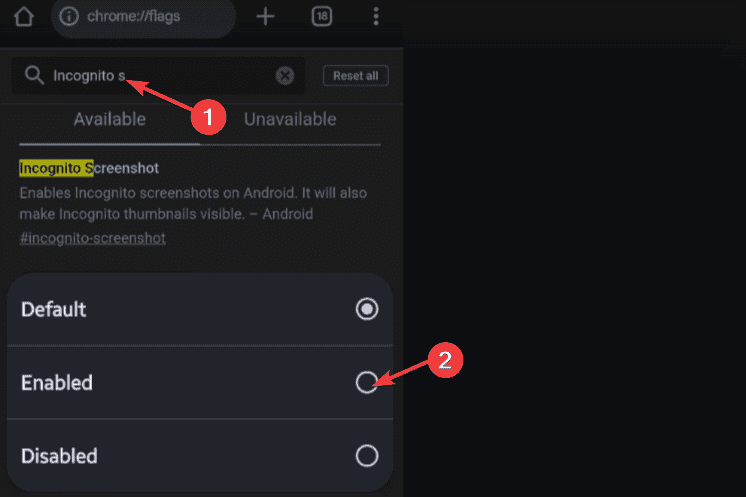Choose the Disabled label row

click(x=200, y=456)
